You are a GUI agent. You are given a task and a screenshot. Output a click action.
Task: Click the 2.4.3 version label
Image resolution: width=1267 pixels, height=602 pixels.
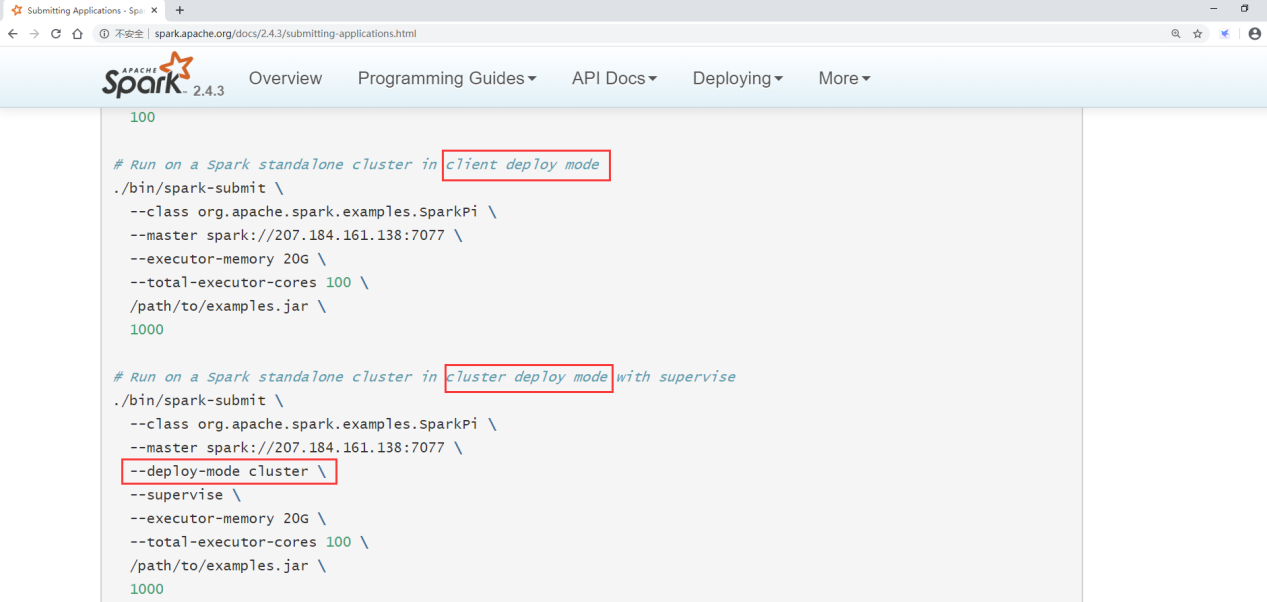click(x=208, y=91)
